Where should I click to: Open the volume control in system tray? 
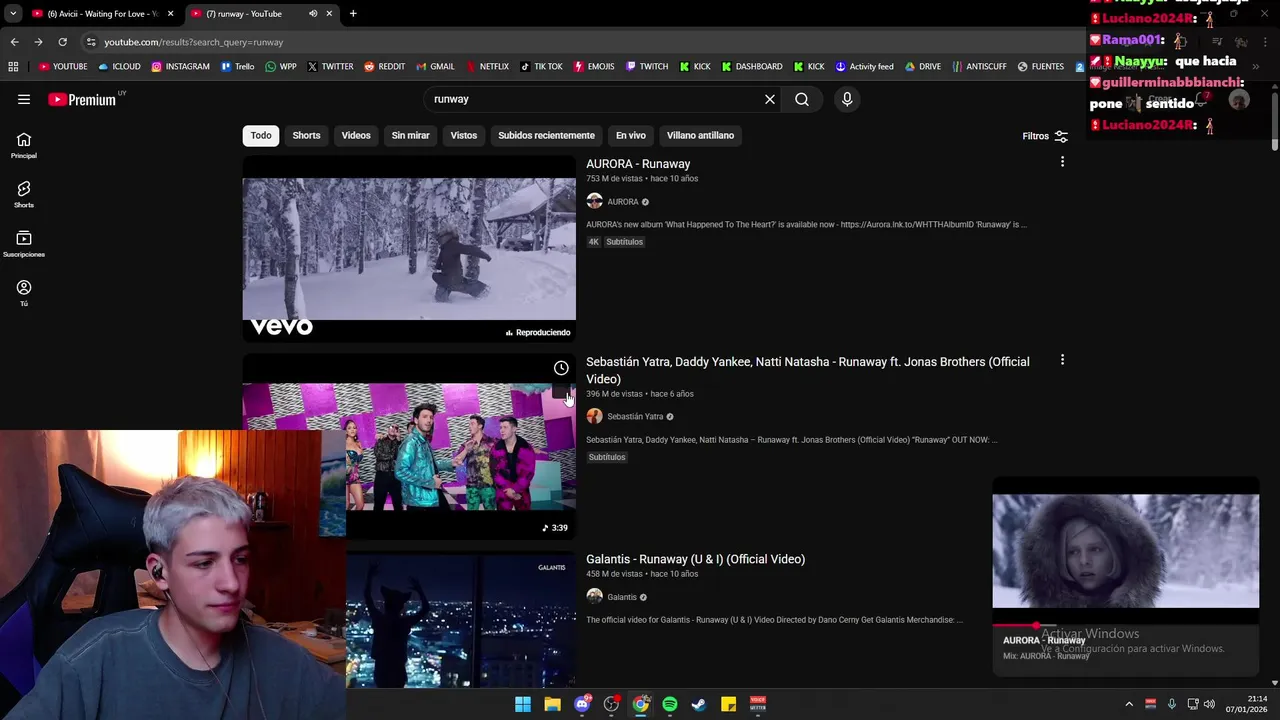1209,704
